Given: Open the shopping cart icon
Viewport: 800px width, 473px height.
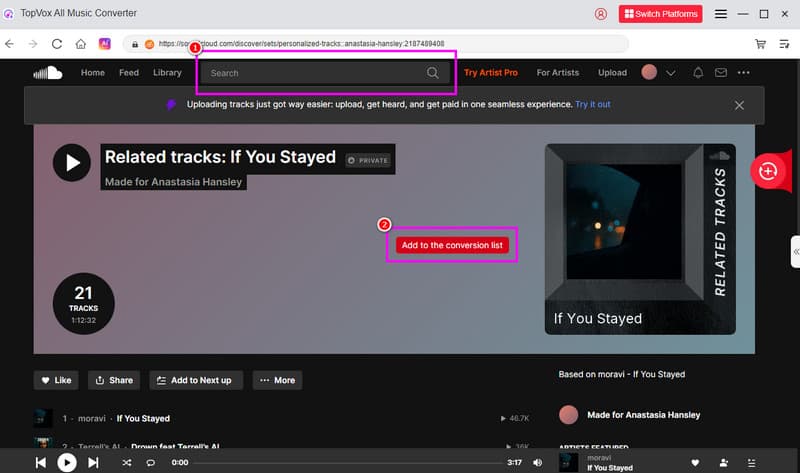Looking at the screenshot, I should tap(761, 44).
